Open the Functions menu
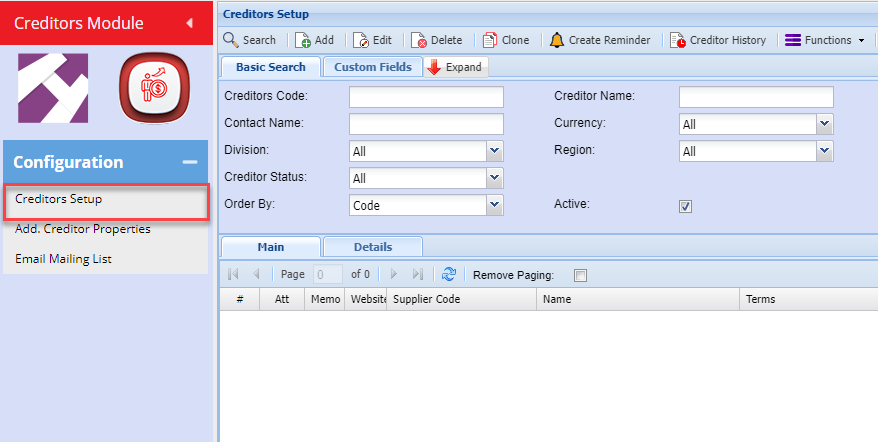 click(824, 40)
